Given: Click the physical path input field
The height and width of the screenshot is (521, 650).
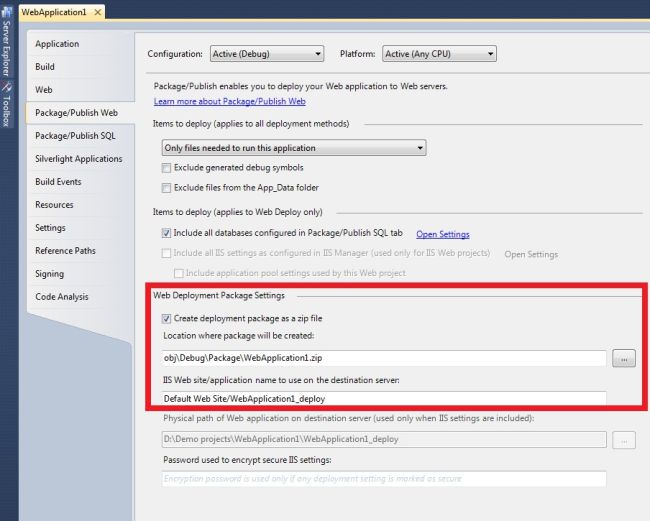Looking at the screenshot, I should coord(384,439).
